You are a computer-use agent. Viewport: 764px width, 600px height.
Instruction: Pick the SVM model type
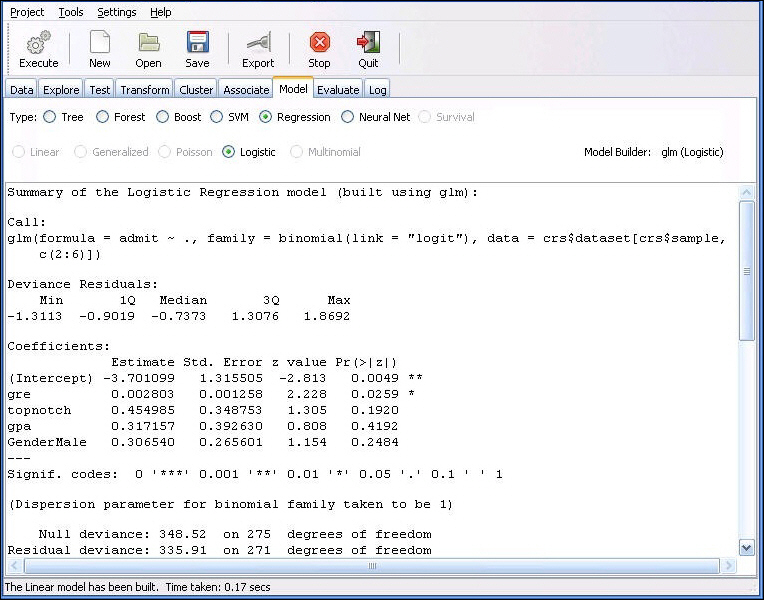tap(216, 117)
